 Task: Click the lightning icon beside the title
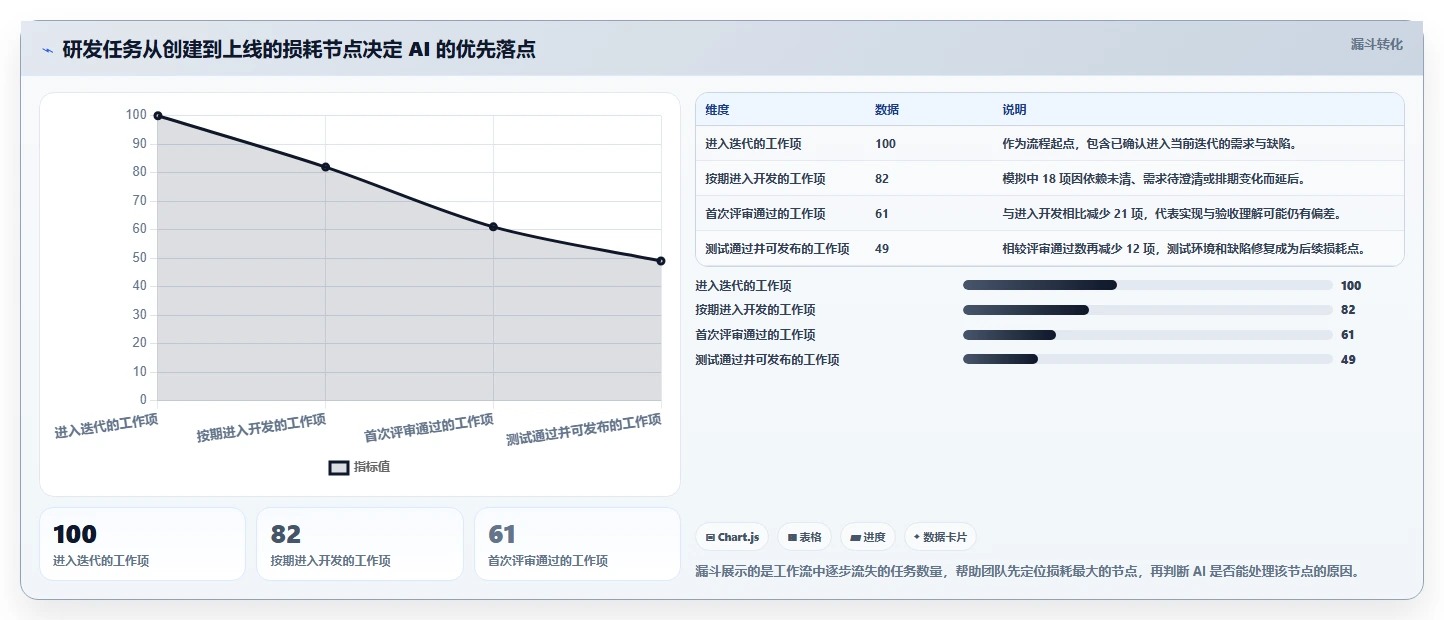tap(48, 50)
